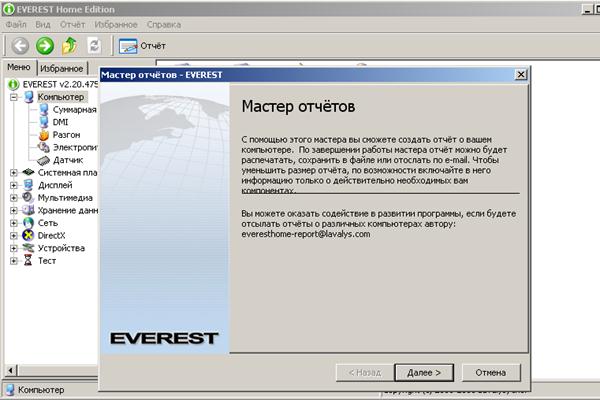Open the Отчёт menu in menu bar

pyautogui.click(x=72, y=24)
